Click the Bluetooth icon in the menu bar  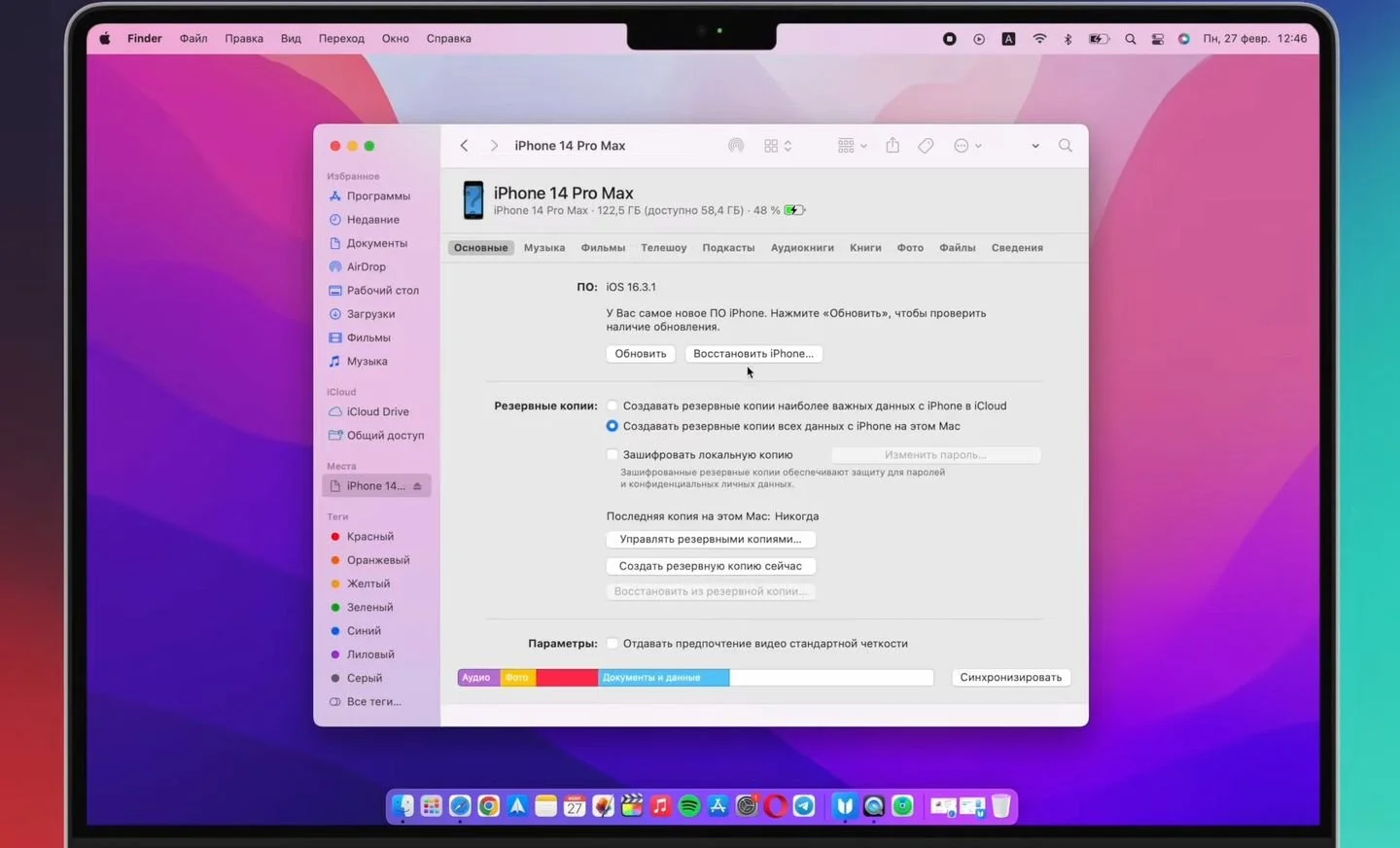(x=1067, y=39)
